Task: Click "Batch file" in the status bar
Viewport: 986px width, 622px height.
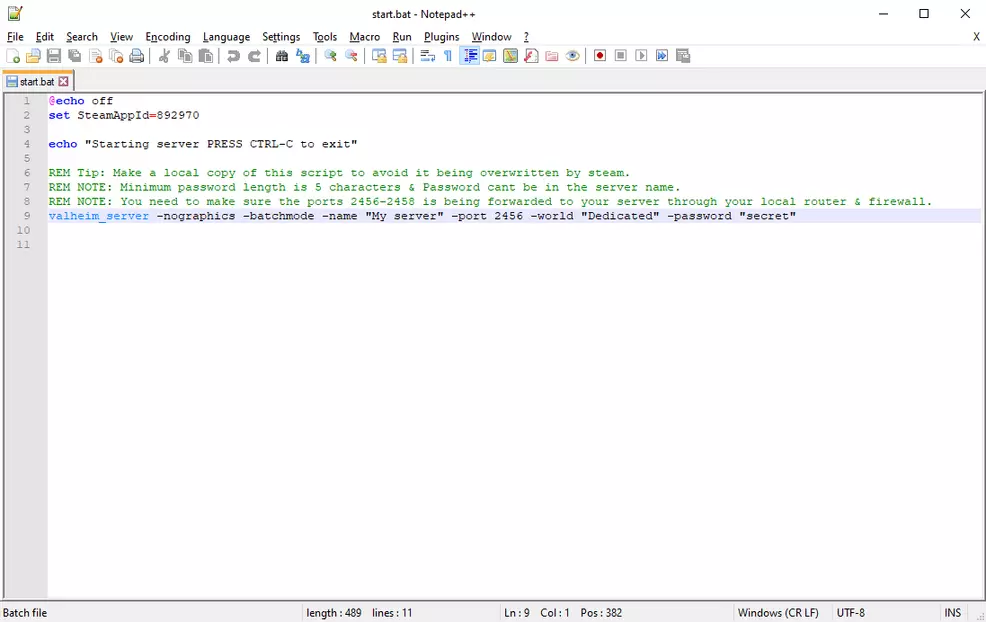Action: [25, 613]
